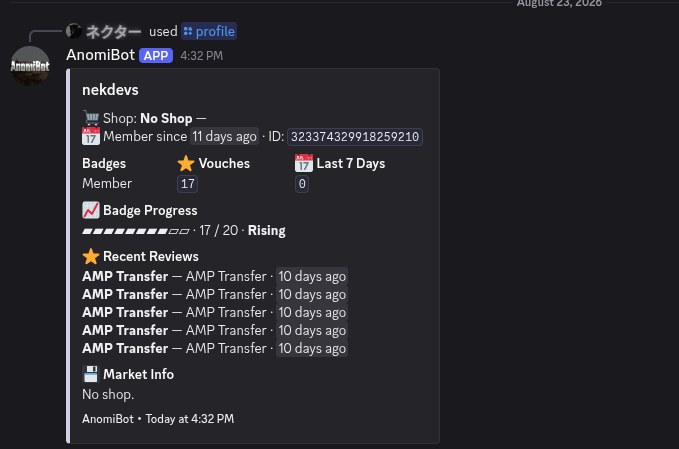
Task: Click the small ネクター user avatar
Action: [x=74, y=31]
